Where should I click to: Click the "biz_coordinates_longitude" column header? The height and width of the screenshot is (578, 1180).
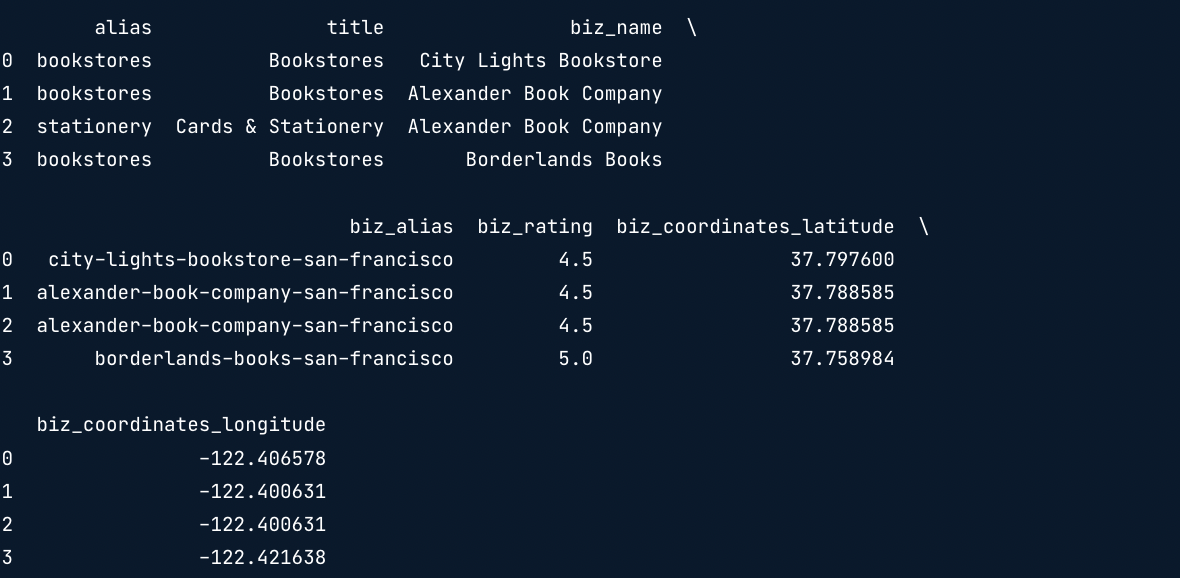coord(181,425)
